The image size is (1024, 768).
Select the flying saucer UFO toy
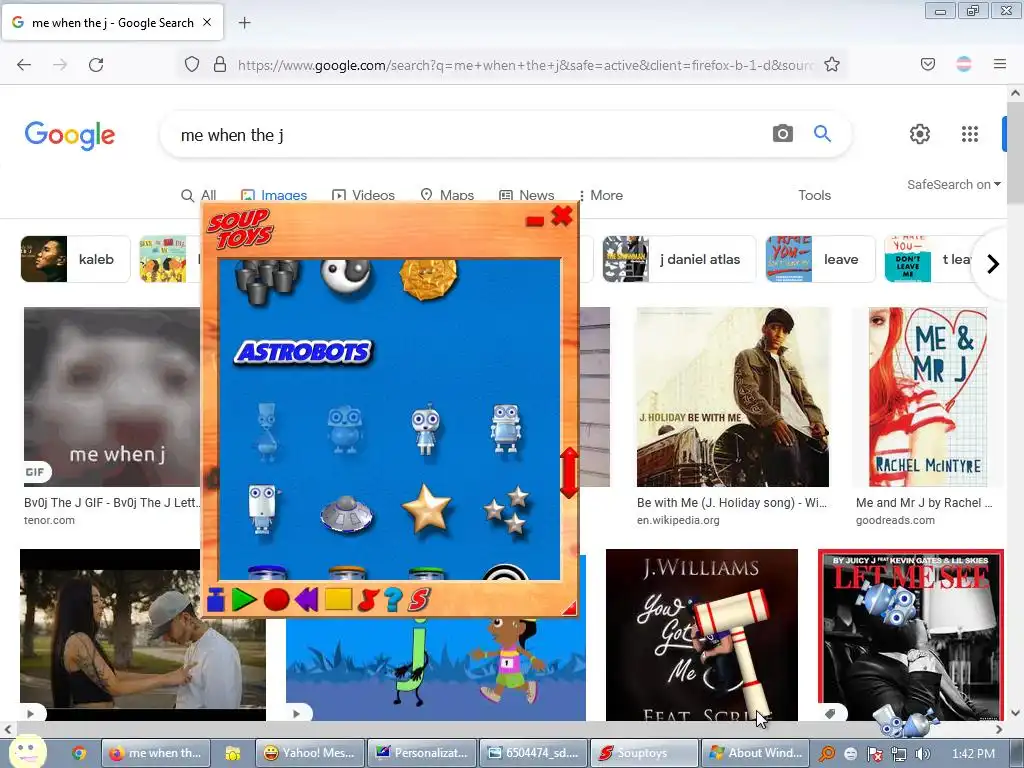[346, 514]
